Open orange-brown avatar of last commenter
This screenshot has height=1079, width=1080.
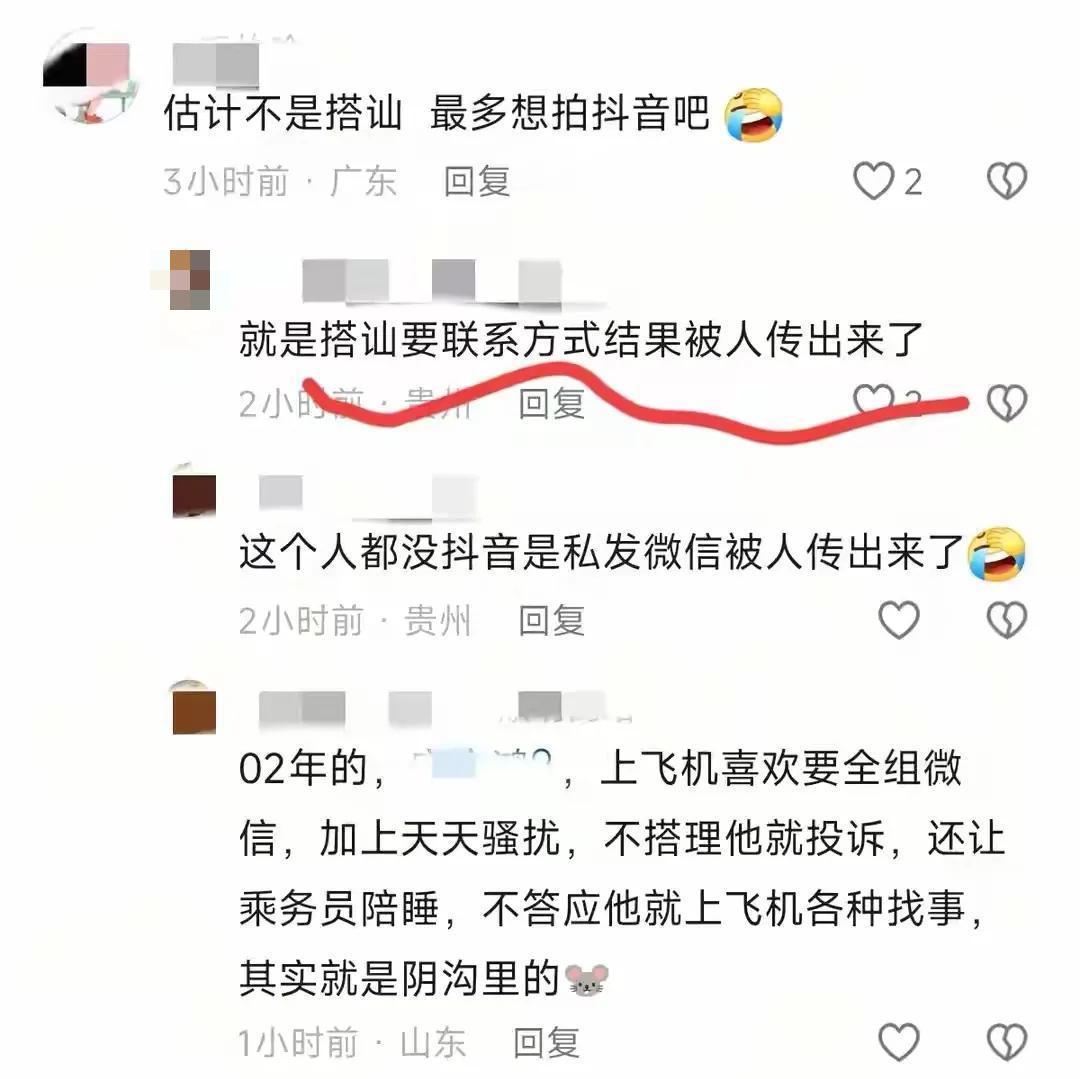[194, 708]
